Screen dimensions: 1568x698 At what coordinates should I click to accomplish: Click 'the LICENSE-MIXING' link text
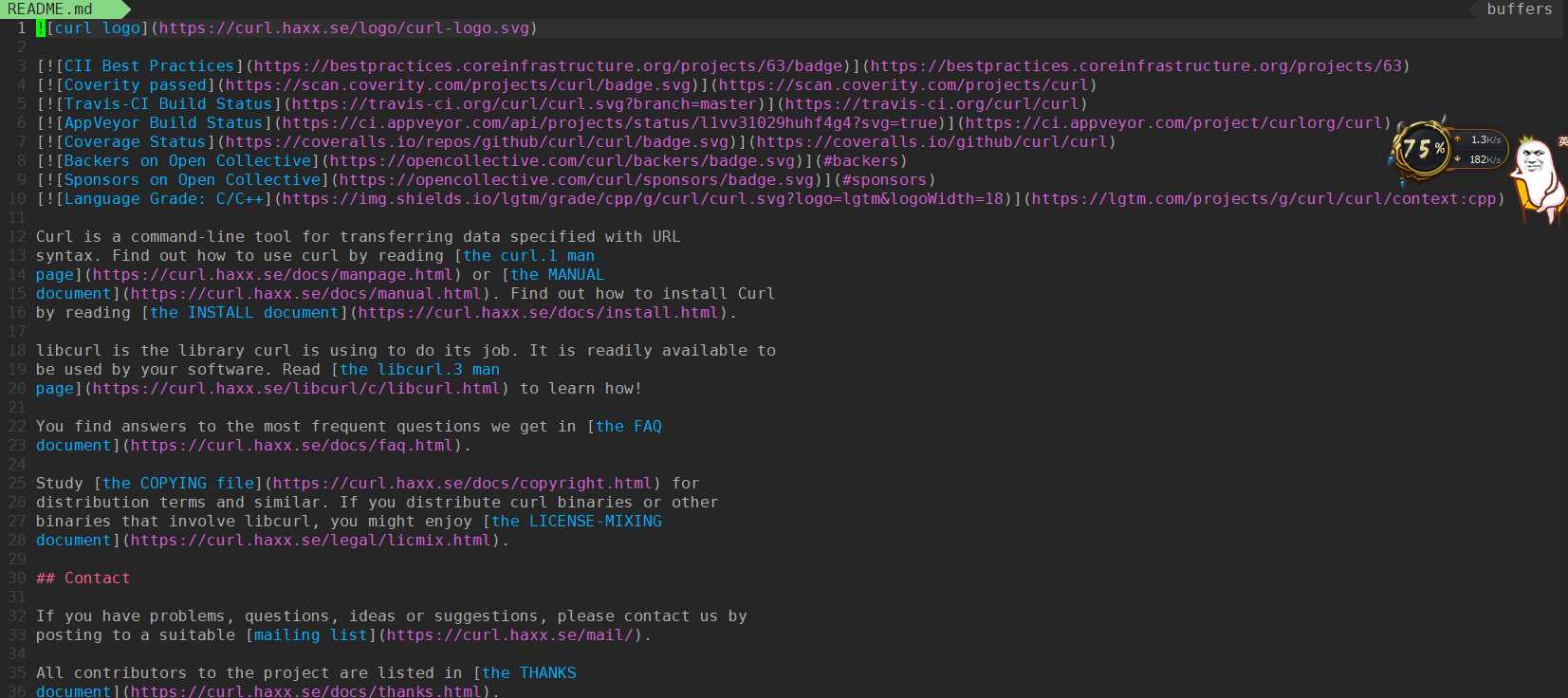[577, 521]
